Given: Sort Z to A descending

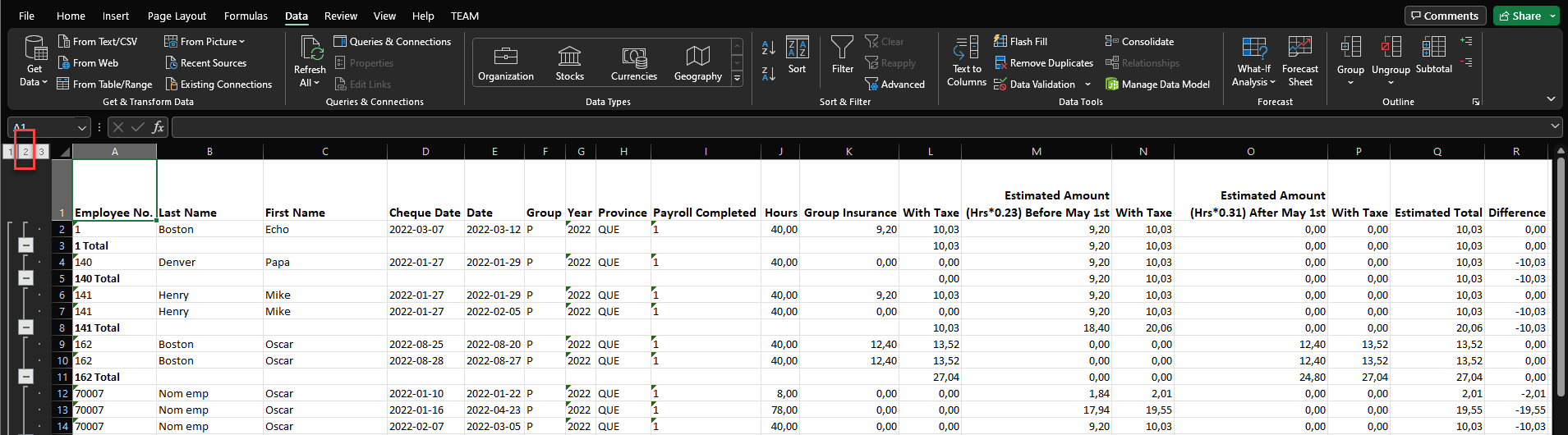Looking at the screenshot, I should [x=769, y=74].
